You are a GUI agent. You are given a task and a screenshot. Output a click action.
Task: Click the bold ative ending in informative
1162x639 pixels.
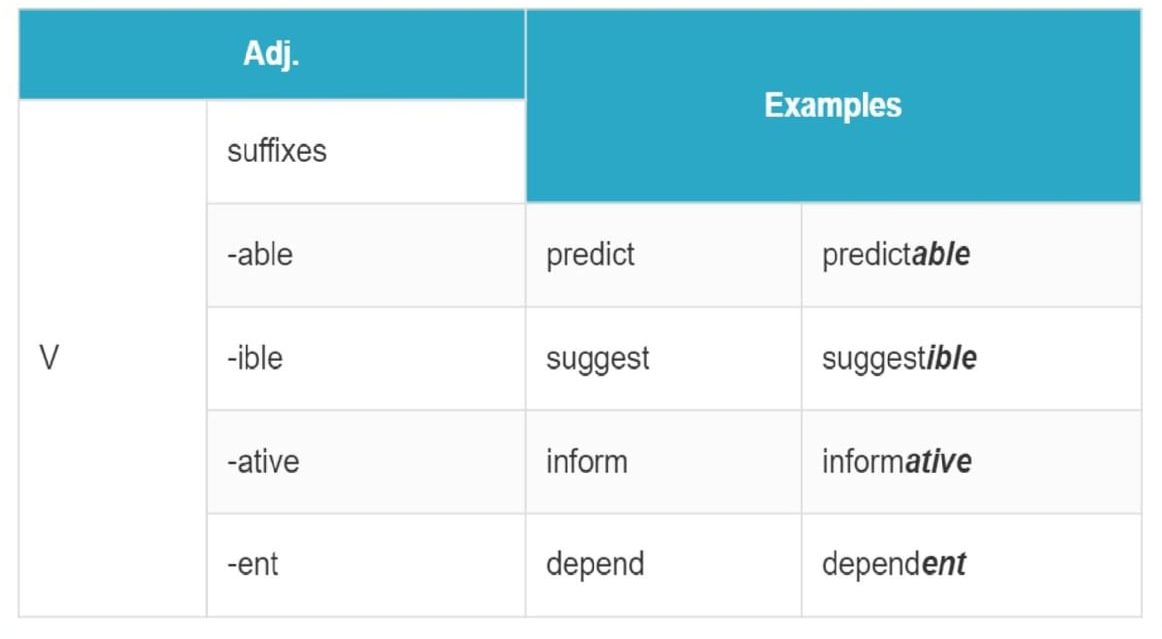coord(938,462)
